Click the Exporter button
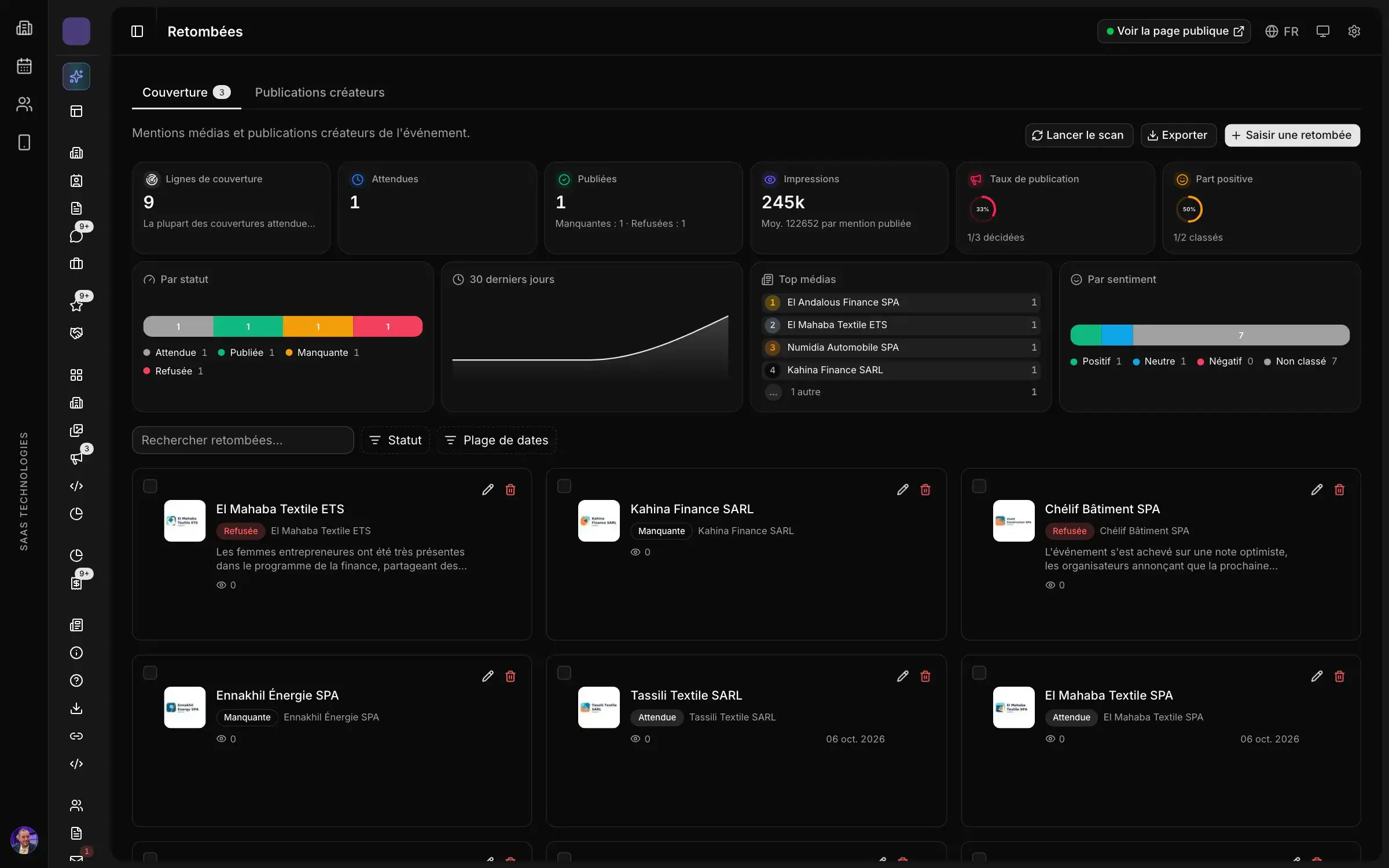Viewport: 1389px width, 868px height. pos(1178,135)
